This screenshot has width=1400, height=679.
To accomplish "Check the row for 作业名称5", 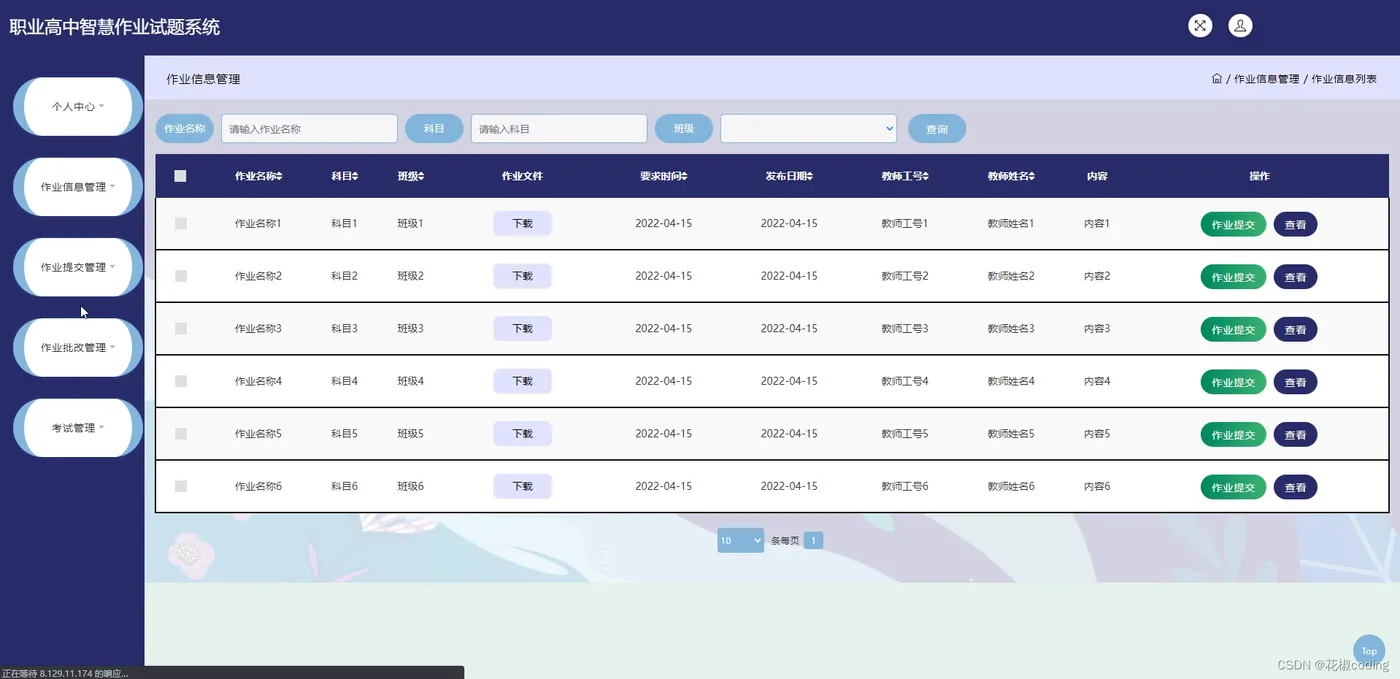I will click(x=181, y=434).
